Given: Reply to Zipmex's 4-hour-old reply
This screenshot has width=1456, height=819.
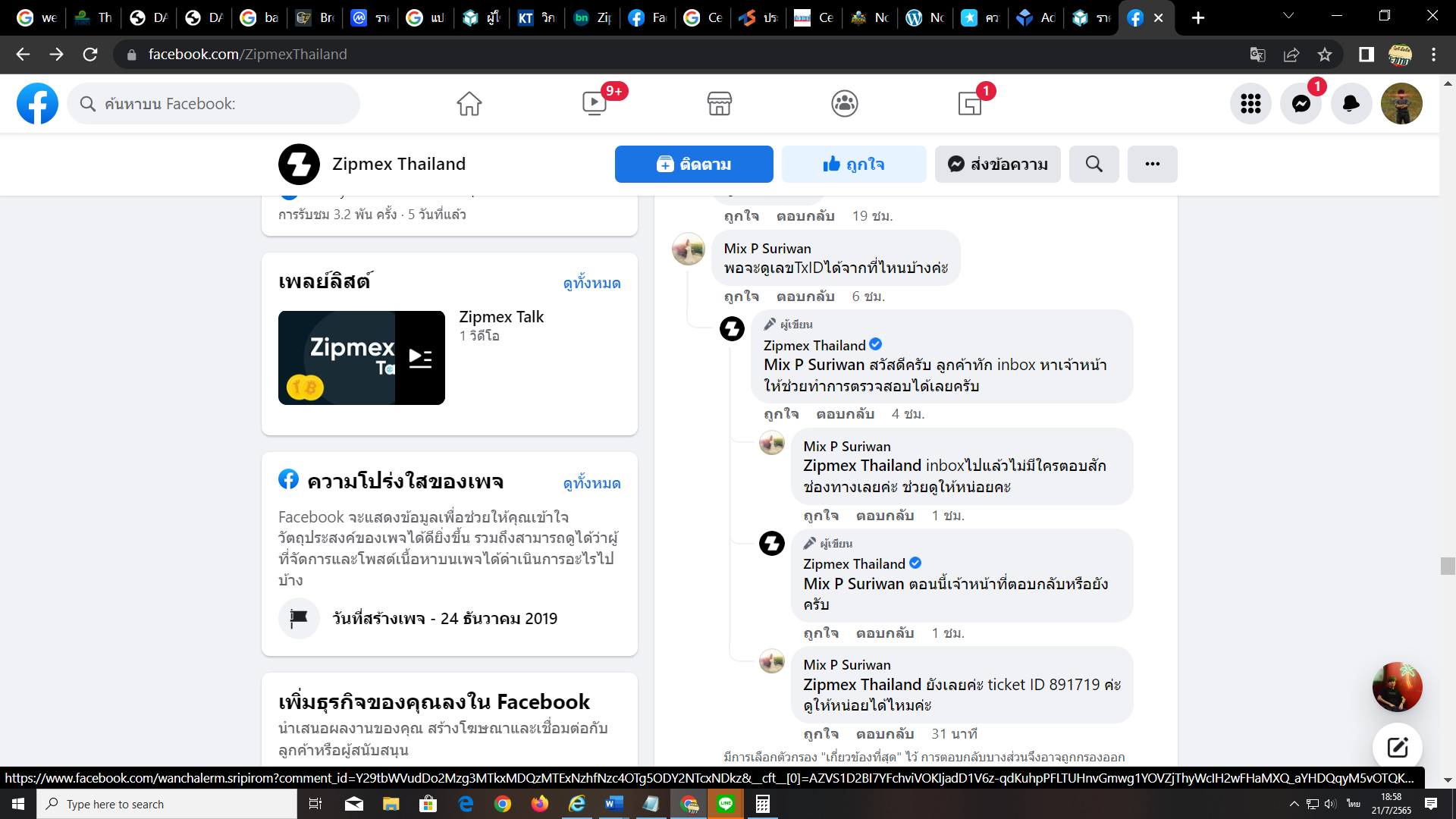Looking at the screenshot, I should click(x=846, y=414).
